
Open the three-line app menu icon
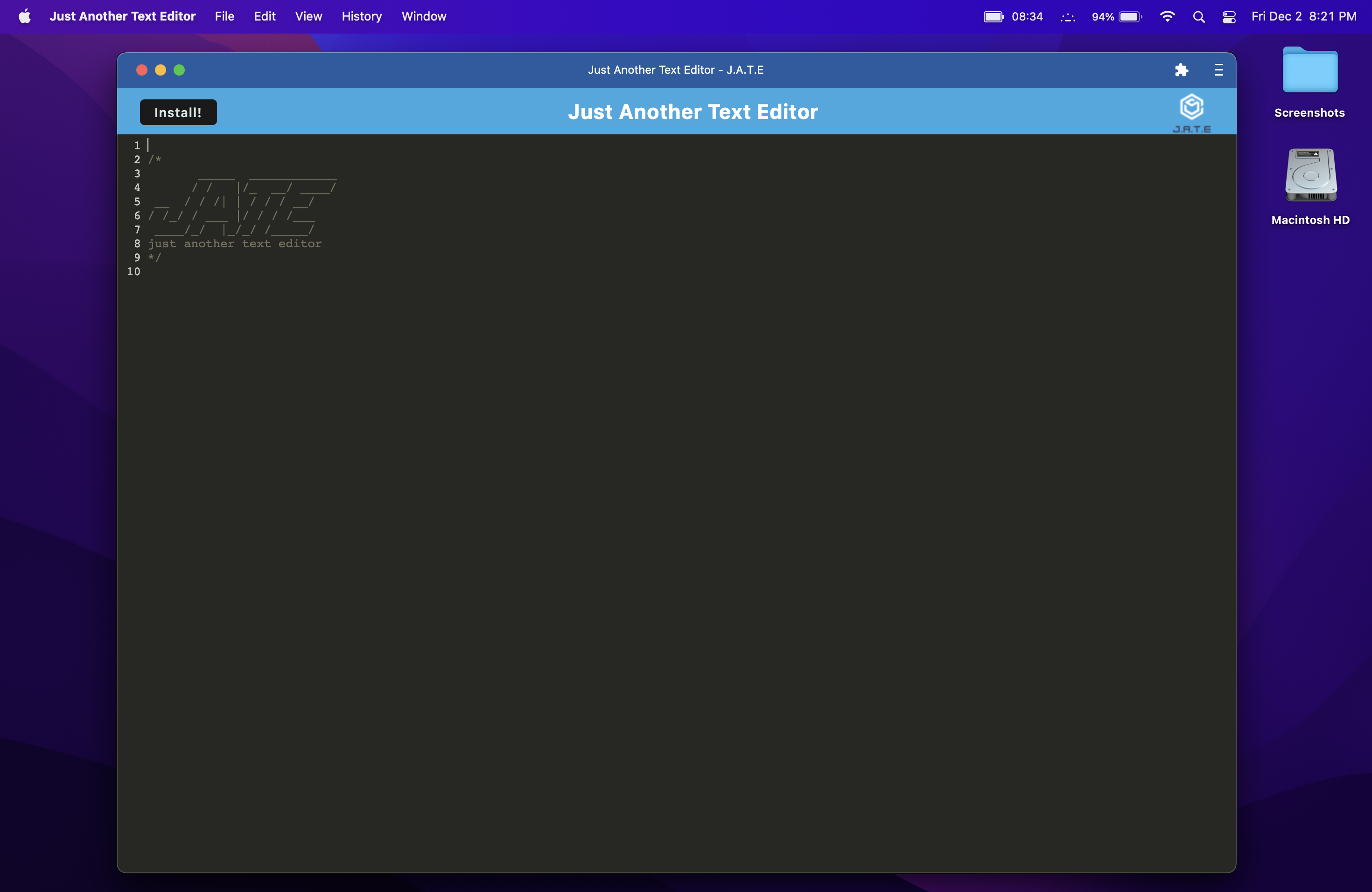1218,70
